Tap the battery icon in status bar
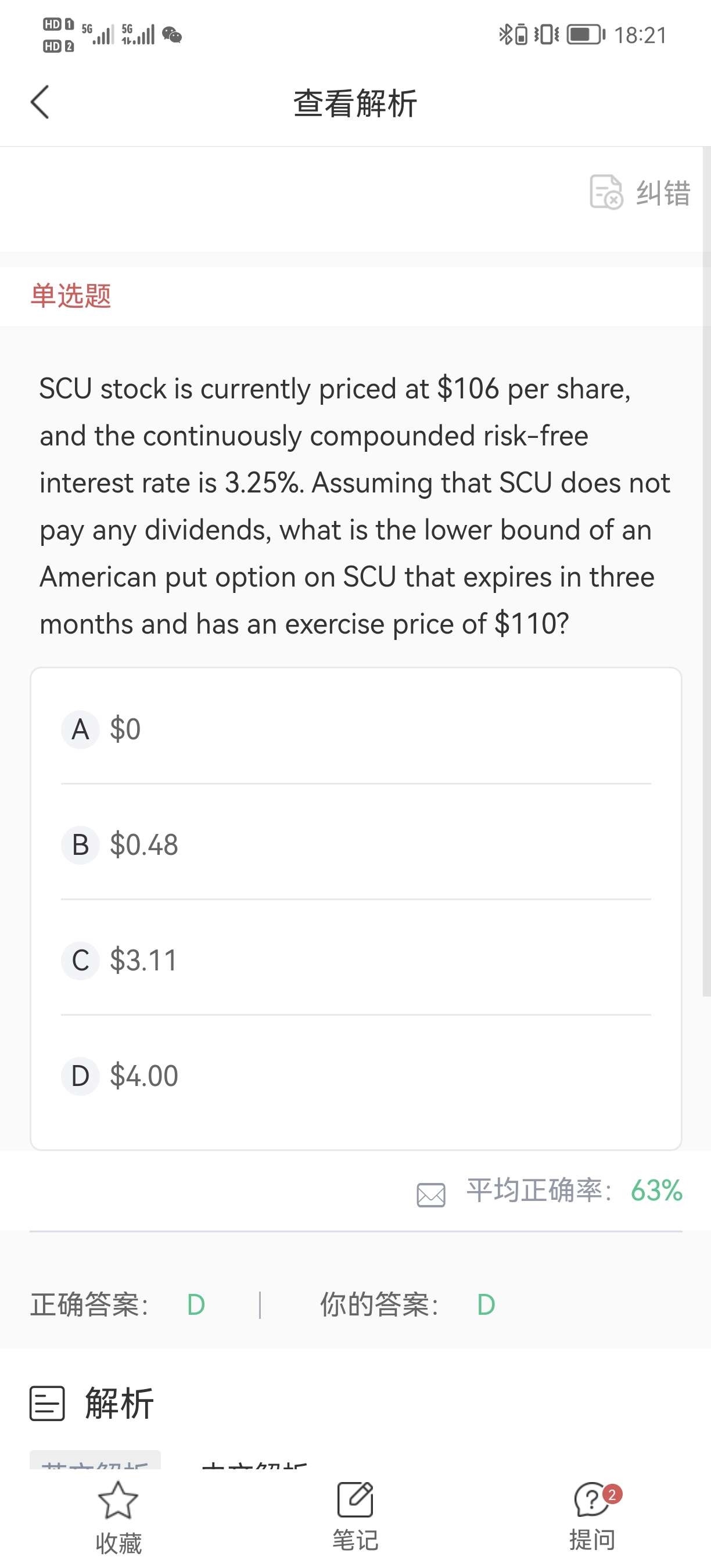This screenshot has width=711, height=1568. [x=585, y=35]
